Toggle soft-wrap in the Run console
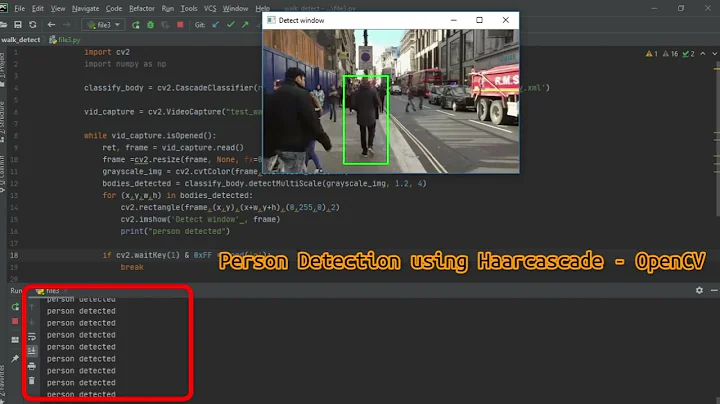 tap(32, 337)
